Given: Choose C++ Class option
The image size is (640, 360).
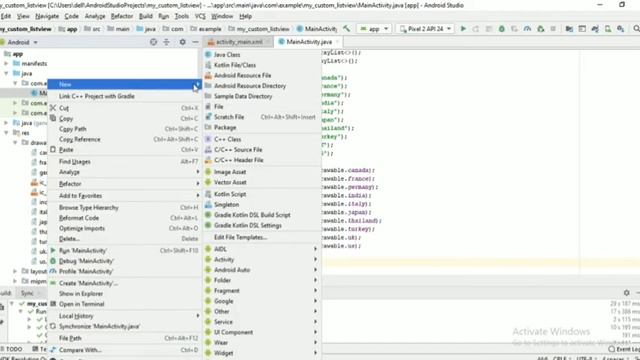Looking at the screenshot, I should point(262,139).
